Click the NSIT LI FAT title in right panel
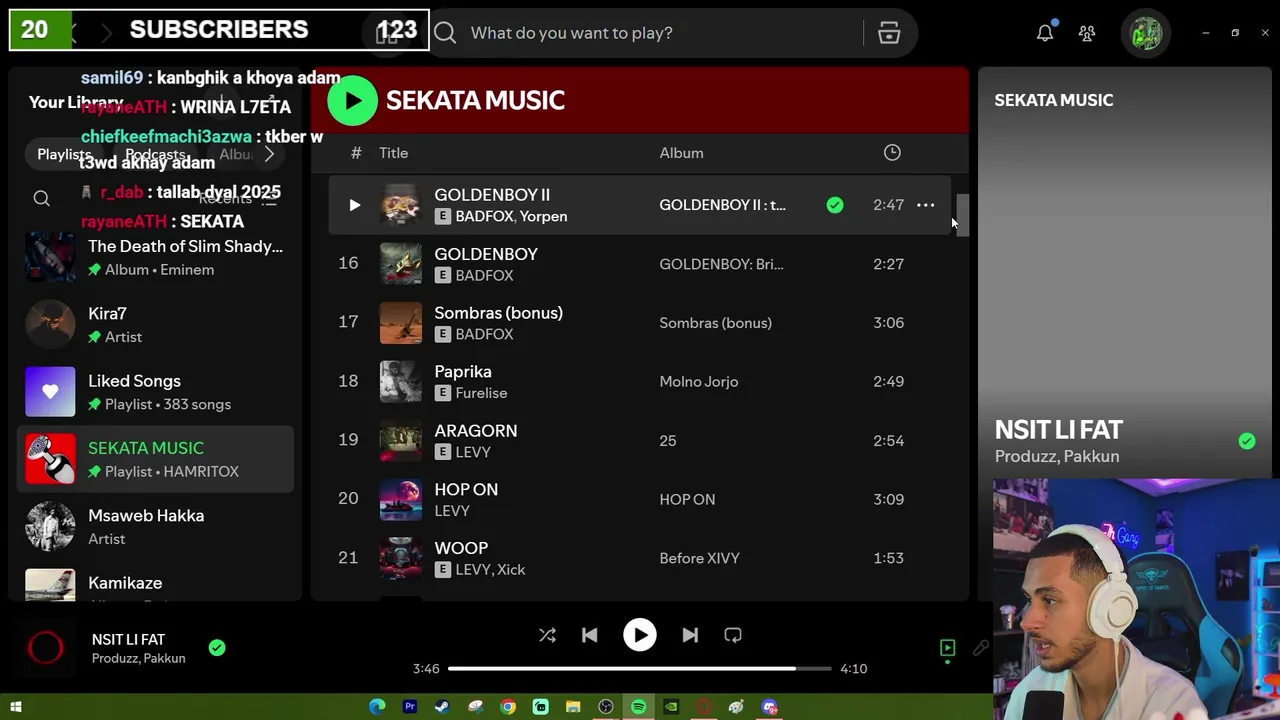The image size is (1280, 720). coord(1058,430)
